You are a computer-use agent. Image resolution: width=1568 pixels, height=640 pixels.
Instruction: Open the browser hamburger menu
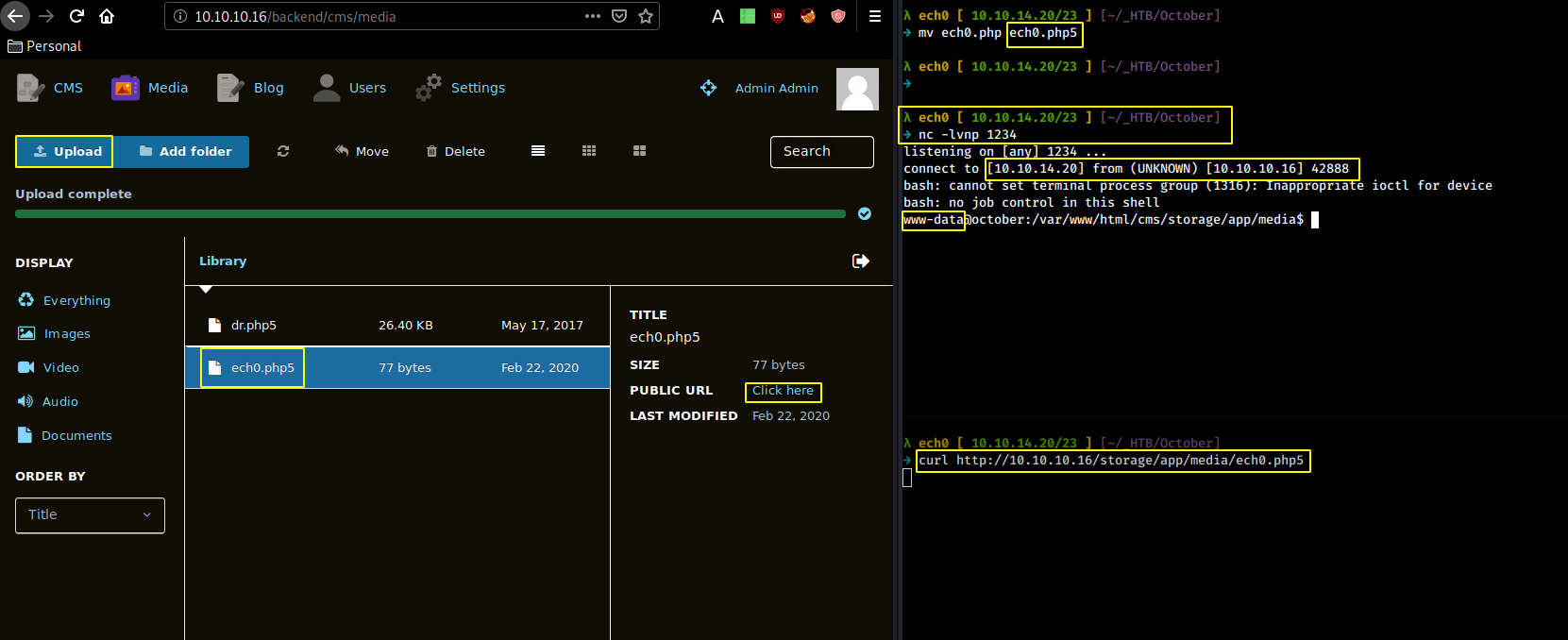(875, 16)
